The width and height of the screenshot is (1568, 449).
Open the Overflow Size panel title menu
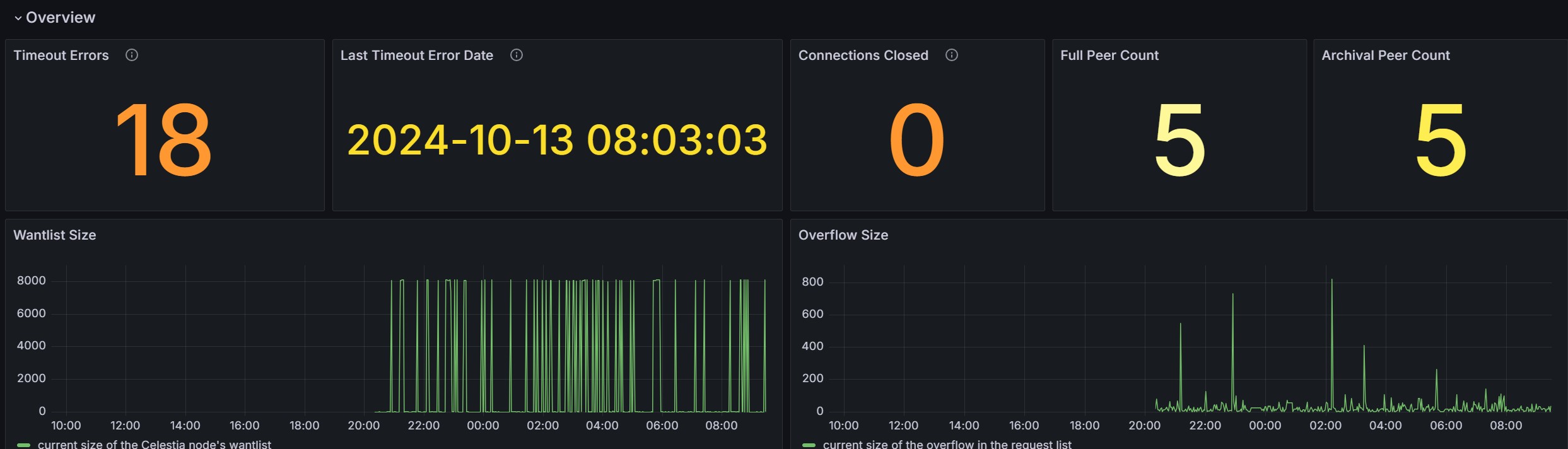(843, 235)
